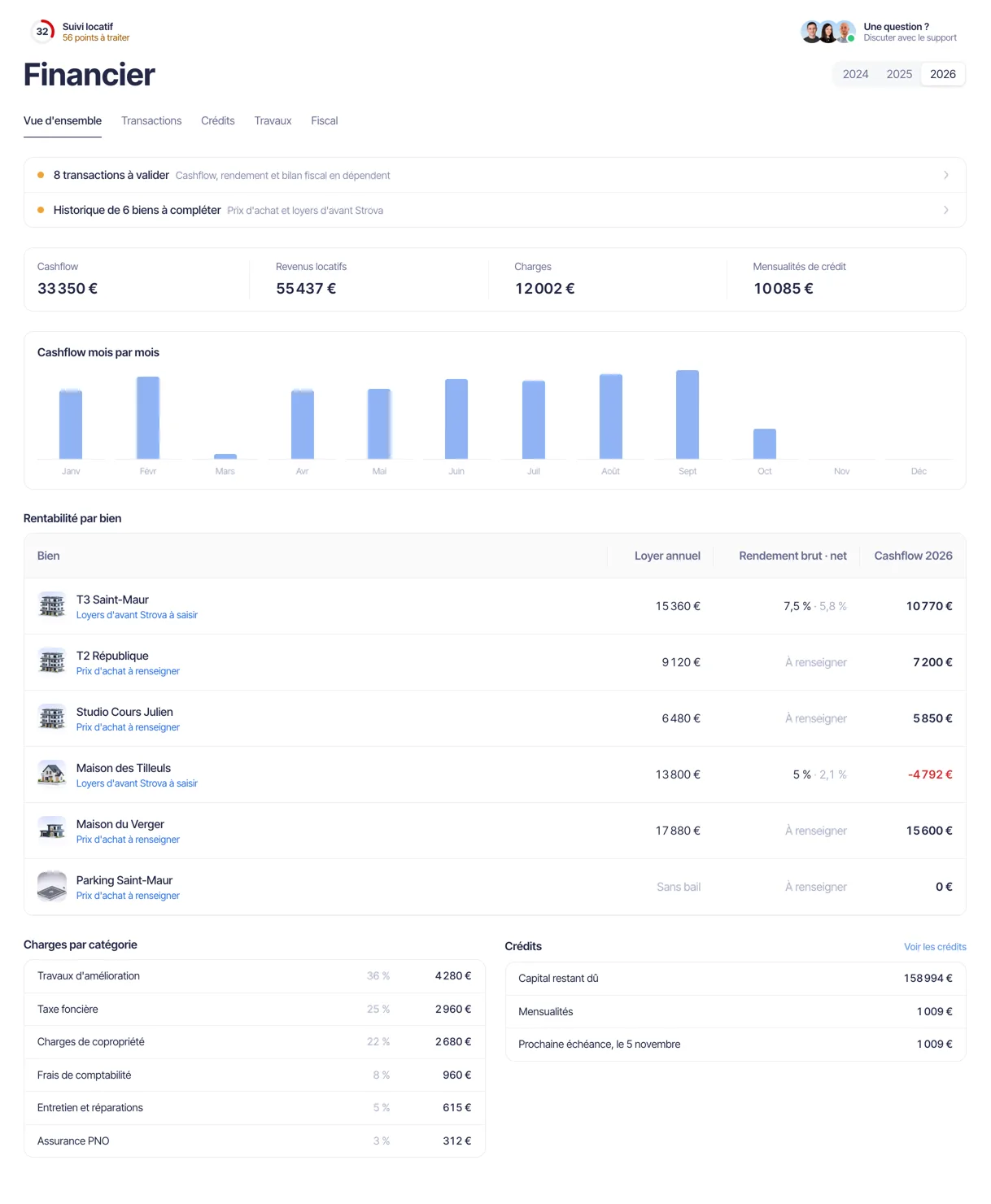Click the Studio Cours Julien building thumbnail
The width and height of the screenshot is (991, 1204).
click(52, 718)
